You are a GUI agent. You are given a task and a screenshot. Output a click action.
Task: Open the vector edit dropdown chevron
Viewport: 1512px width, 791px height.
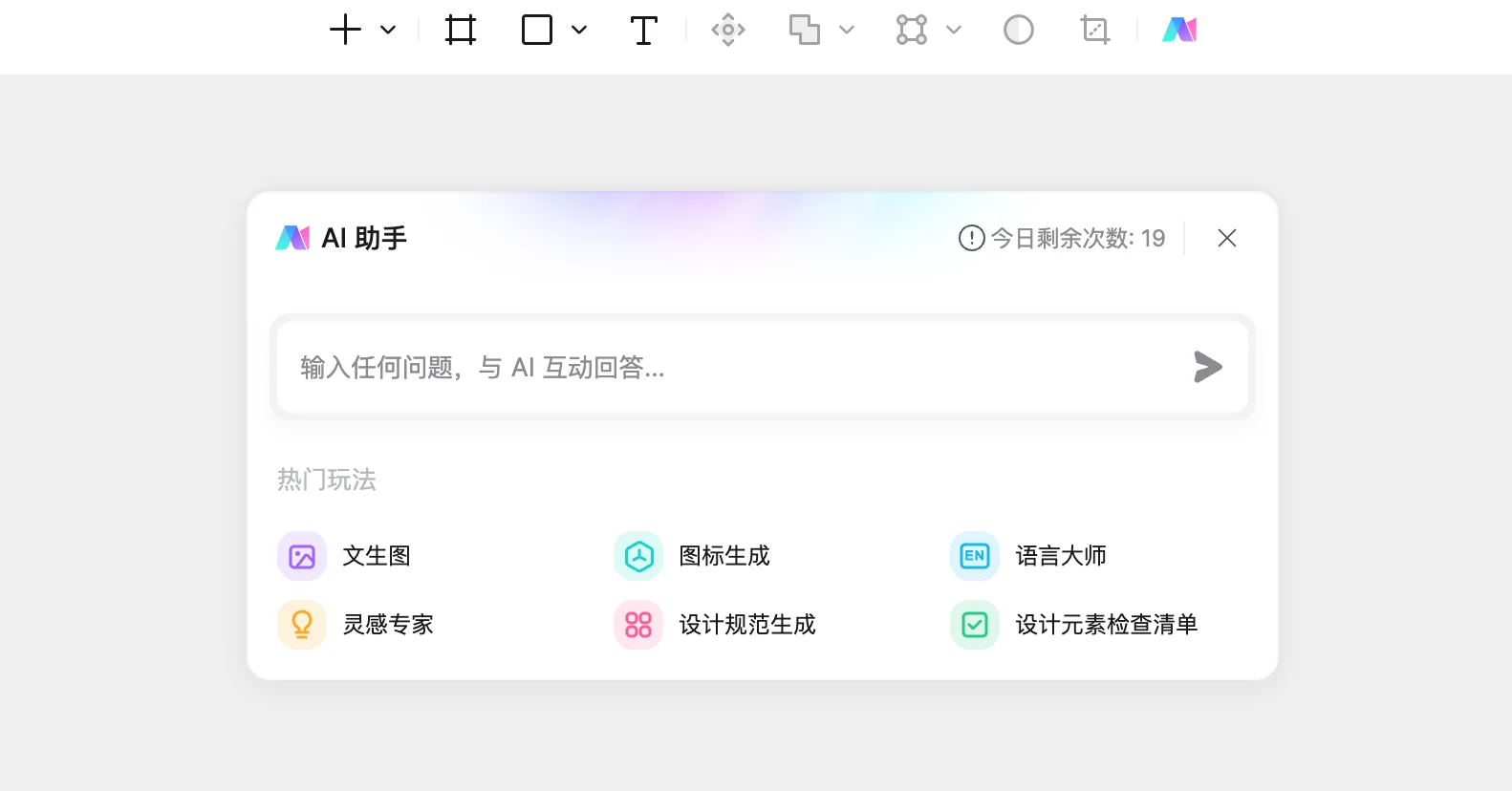tap(954, 30)
